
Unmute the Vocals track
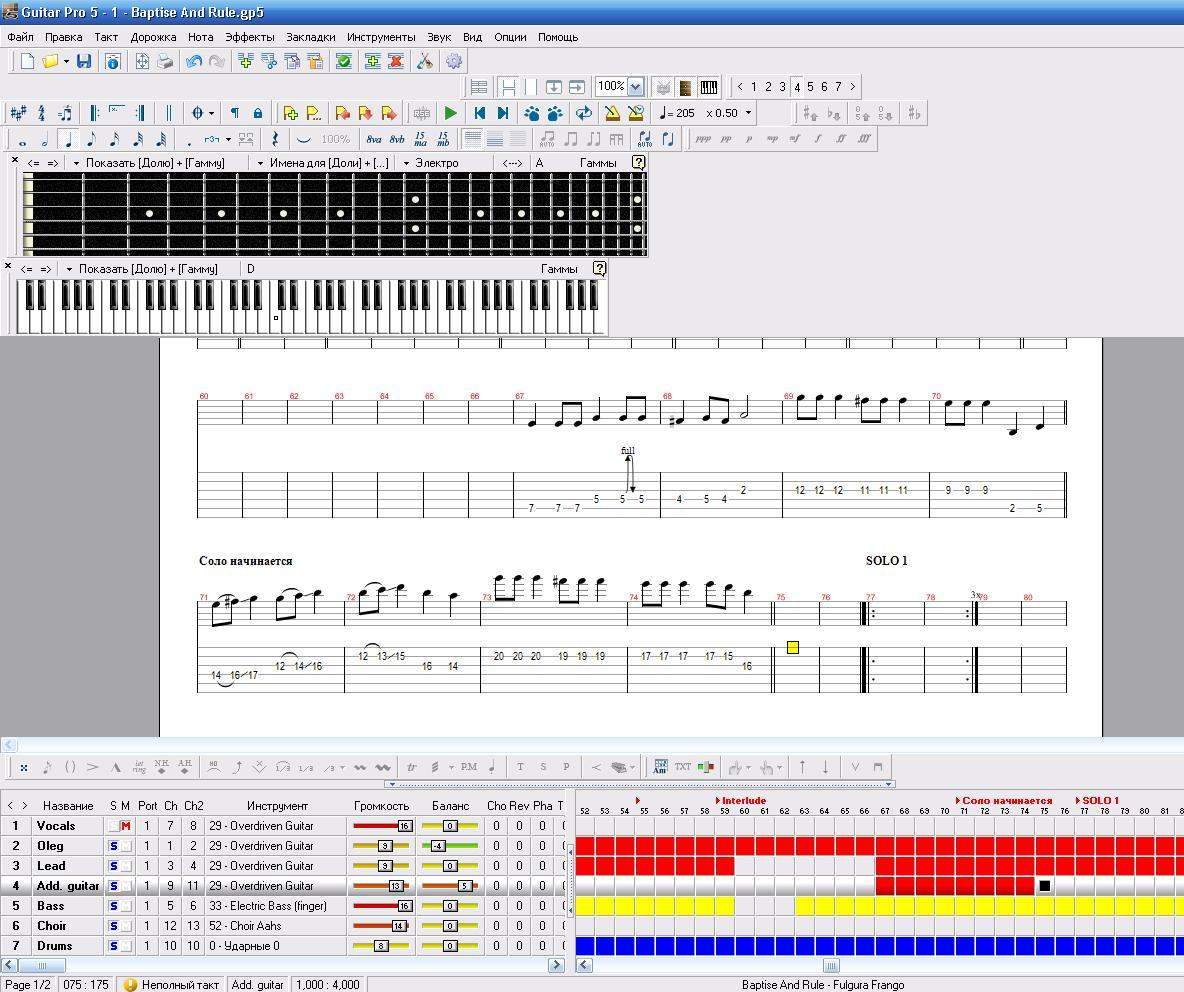[x=125, y=826]
